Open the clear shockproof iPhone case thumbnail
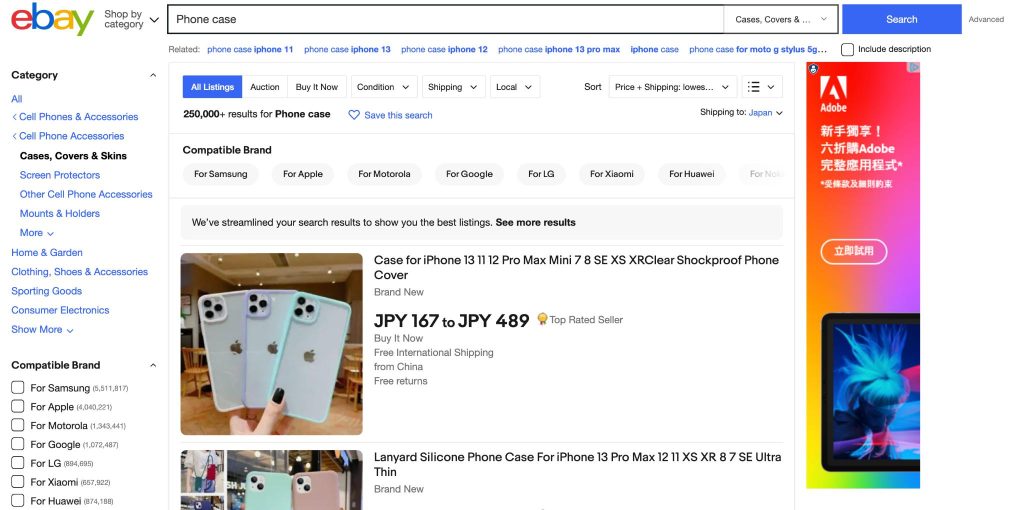1024x510 pixels. (x=271, y=343)
